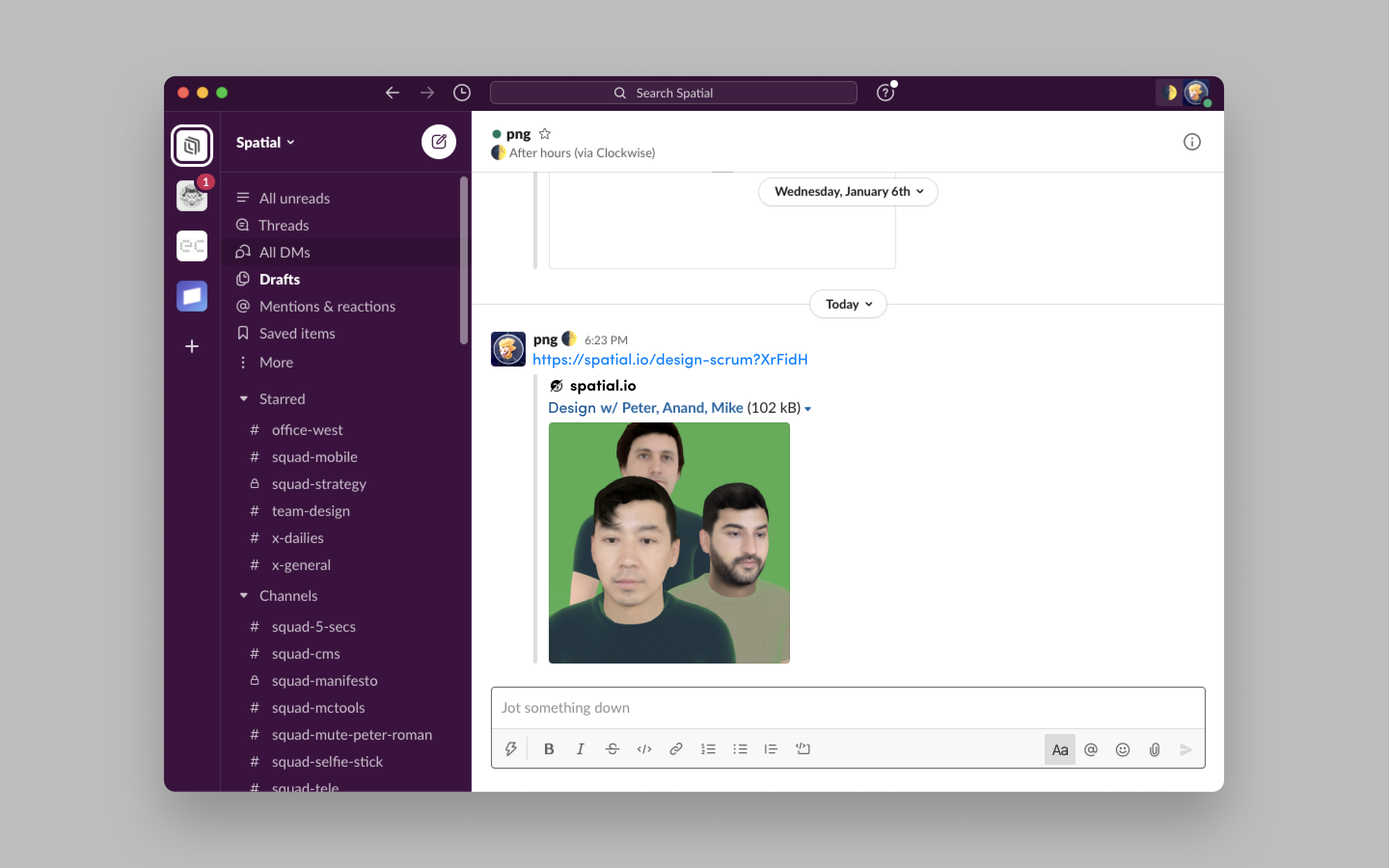Click Design w/ Peter, Anand, Mike link

pos(645,407)
